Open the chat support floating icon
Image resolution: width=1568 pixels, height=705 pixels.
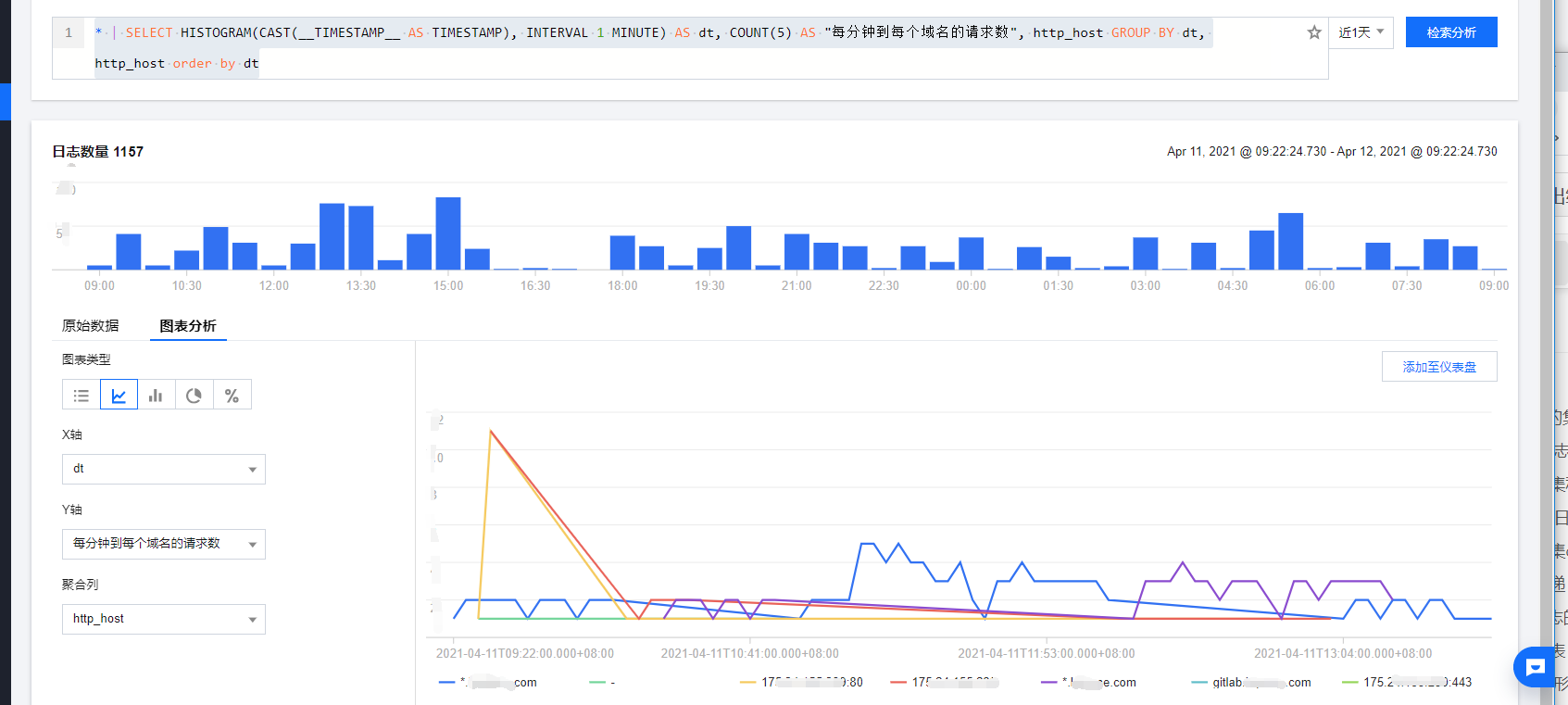(x=1535, y=667)
